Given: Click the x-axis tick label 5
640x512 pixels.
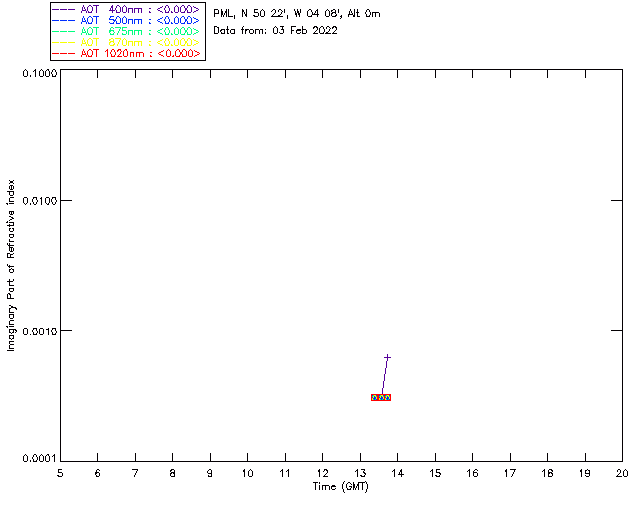Looking at the screenshot, I should [60, 473].
